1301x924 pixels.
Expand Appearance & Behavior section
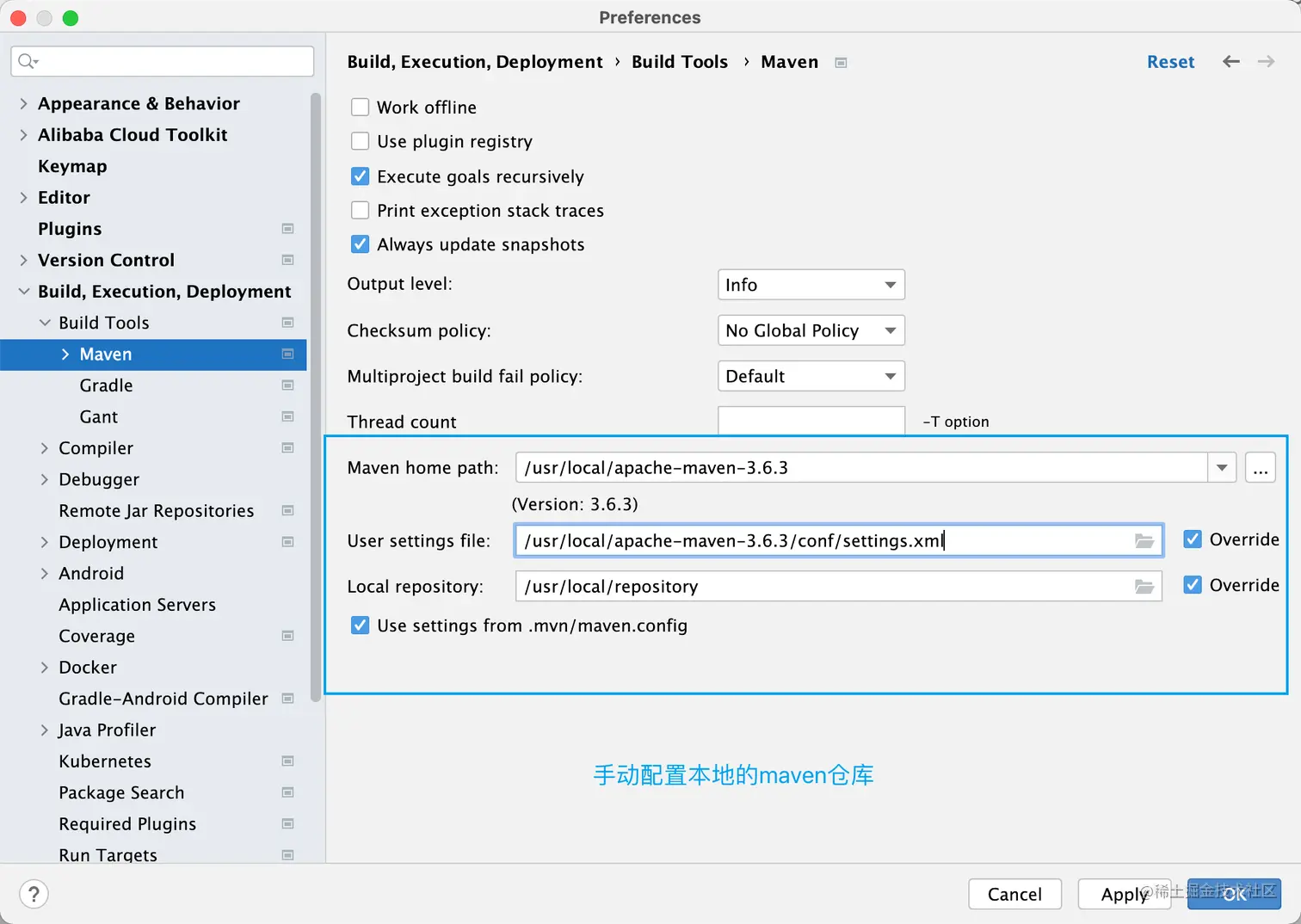23,103
